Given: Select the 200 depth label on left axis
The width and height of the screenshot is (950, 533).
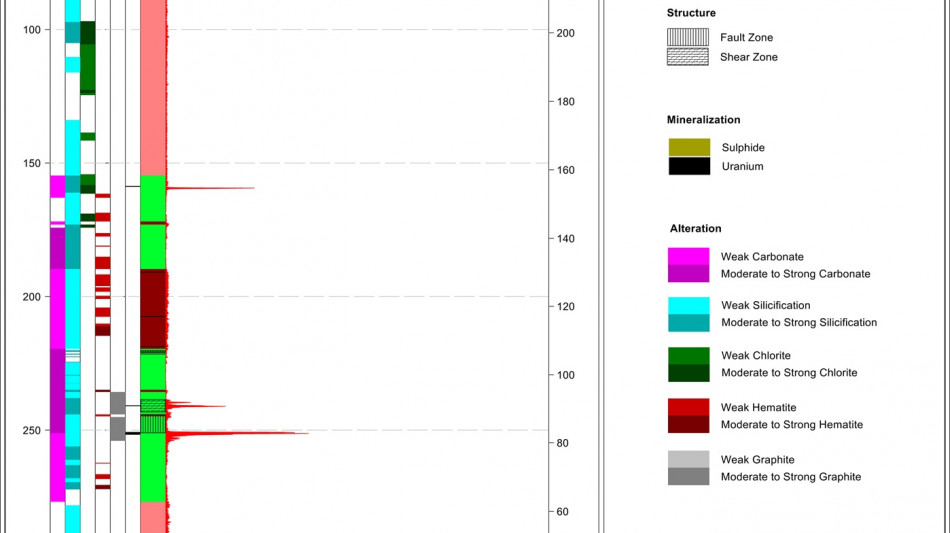Looking at the screenshot, I should [x=33, y=297].
